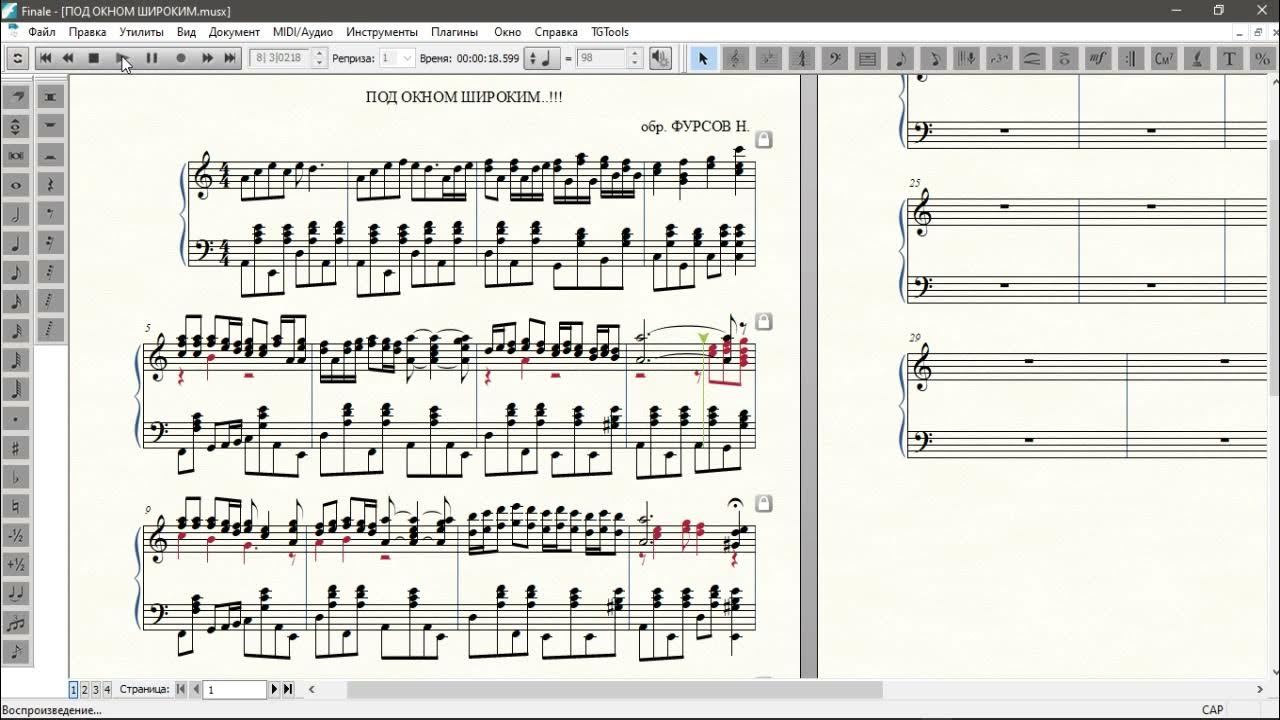The image size is (1280, 720).
Task: Choose the eighth rest in rests palette
Action: [x=50, y=213]
